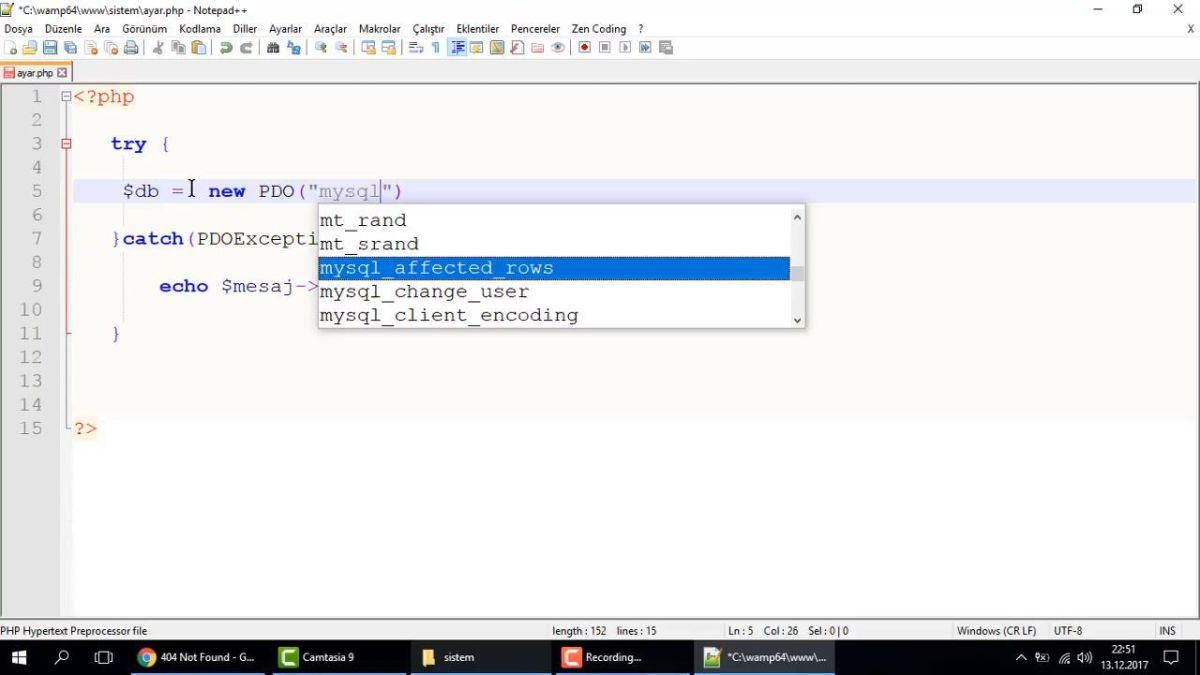The height and width of the screenshot is (675, 1200).
Task: Open Folder as Workspace toolbar icon
Action: (537, 47)
